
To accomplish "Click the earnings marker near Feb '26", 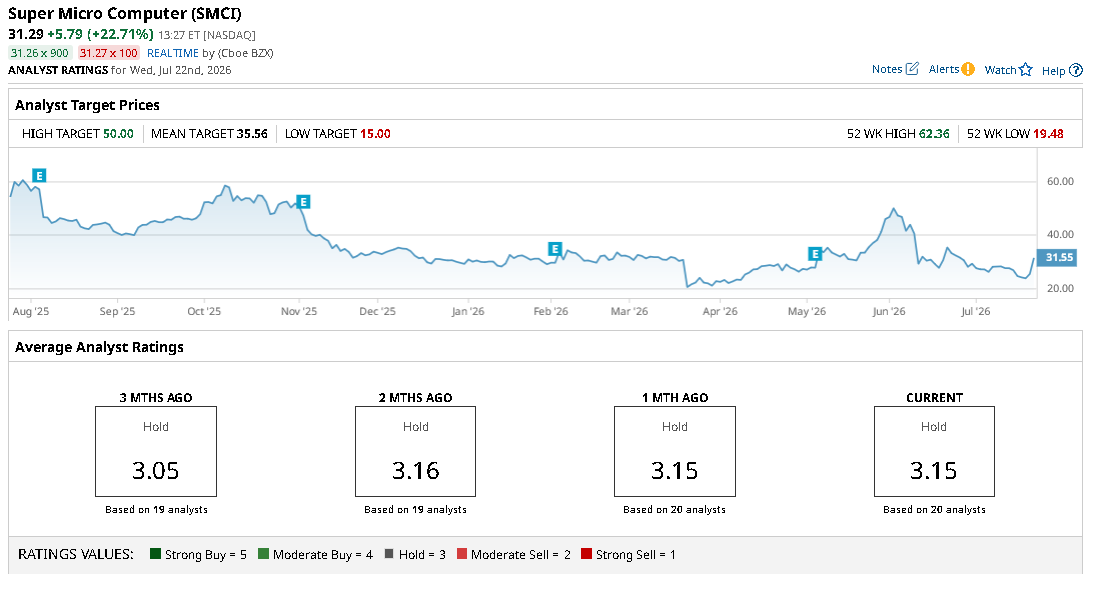I will [555, 249].
